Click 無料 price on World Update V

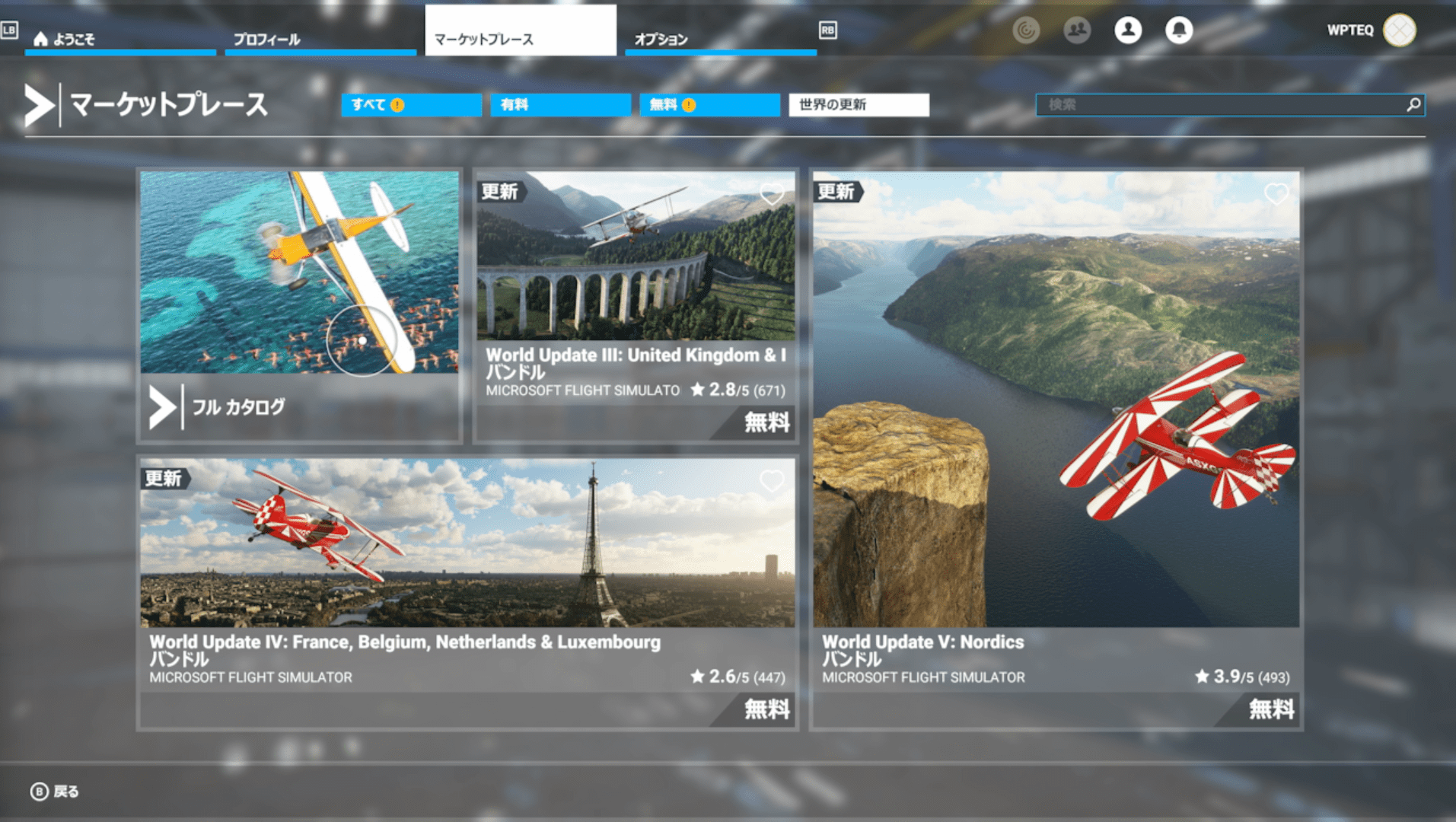(1271, 709)
